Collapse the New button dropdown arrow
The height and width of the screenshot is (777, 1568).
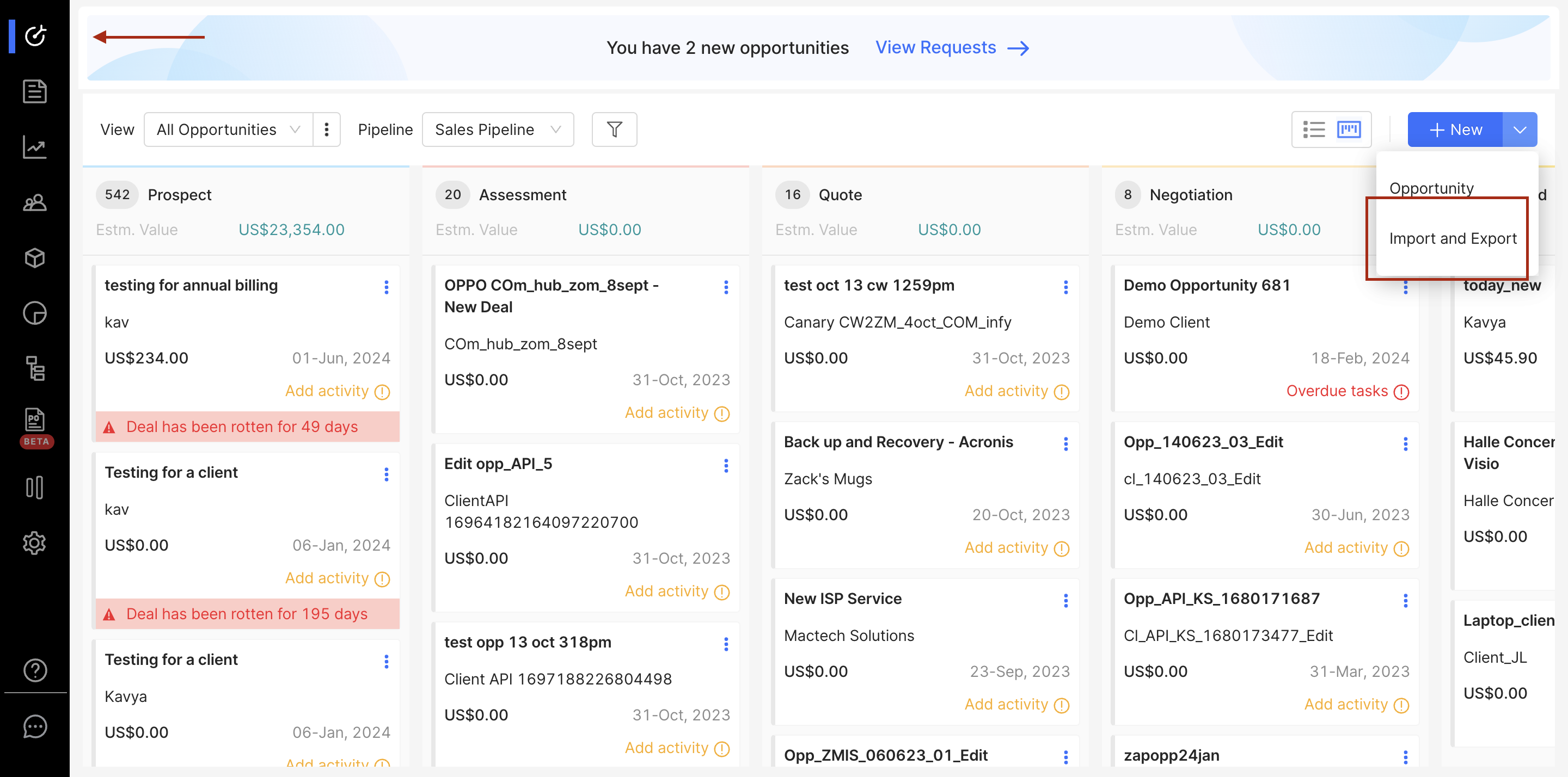click(1520, 129)
